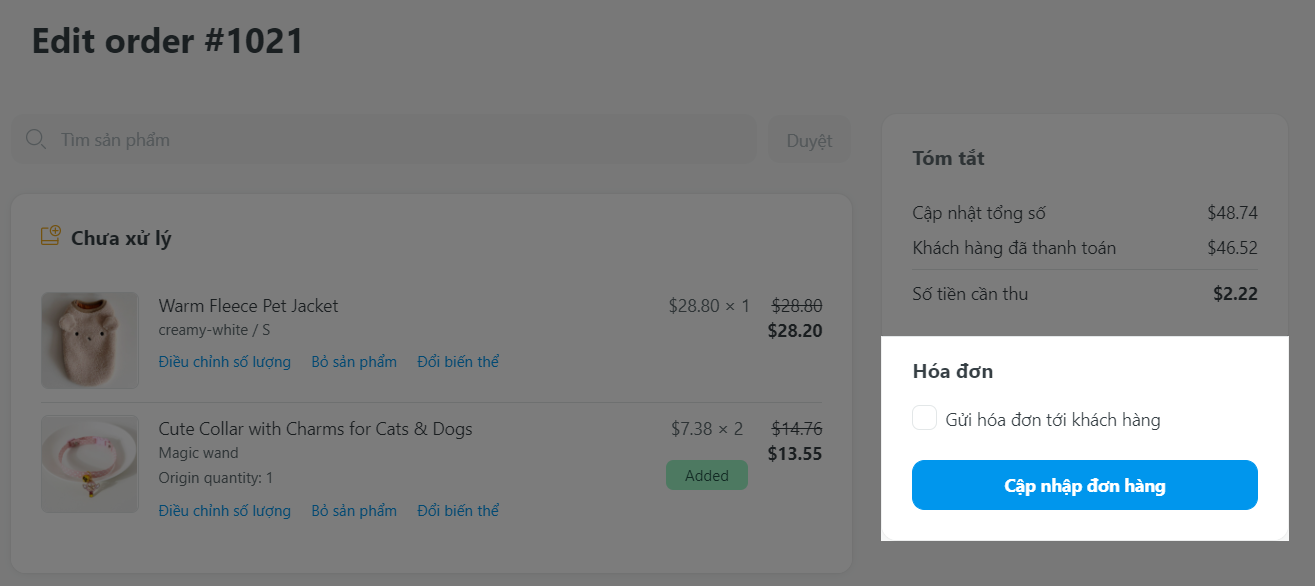This screenshot has width=1315, height=586.
Task: Click Đổi biến thể for Pet Jacket
Action: 458,362
